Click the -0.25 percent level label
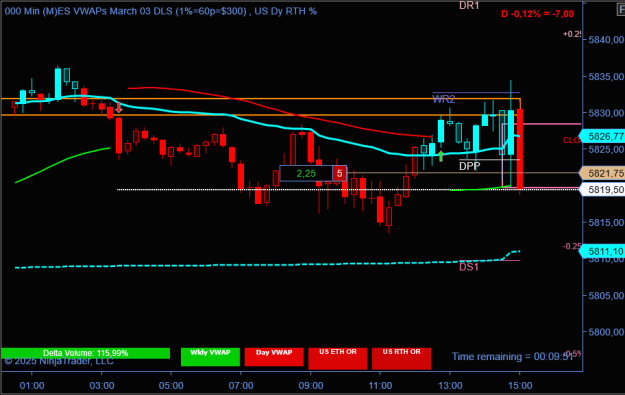 pos(572,246)
